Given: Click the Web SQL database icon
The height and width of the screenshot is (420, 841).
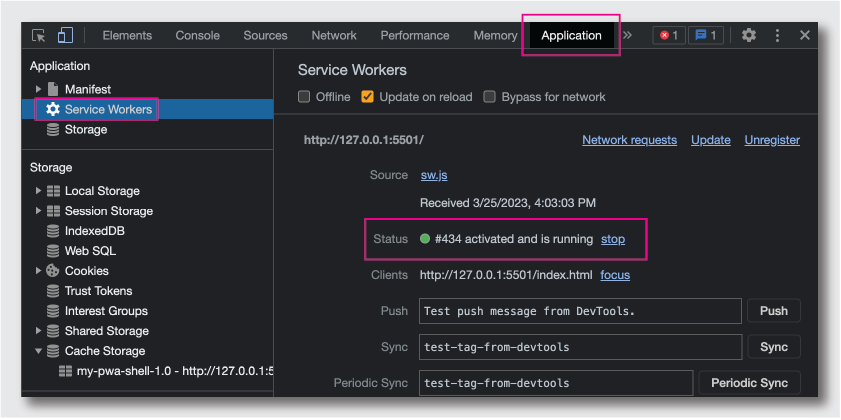Looking at the screenshot, I should tap(53, 250).
